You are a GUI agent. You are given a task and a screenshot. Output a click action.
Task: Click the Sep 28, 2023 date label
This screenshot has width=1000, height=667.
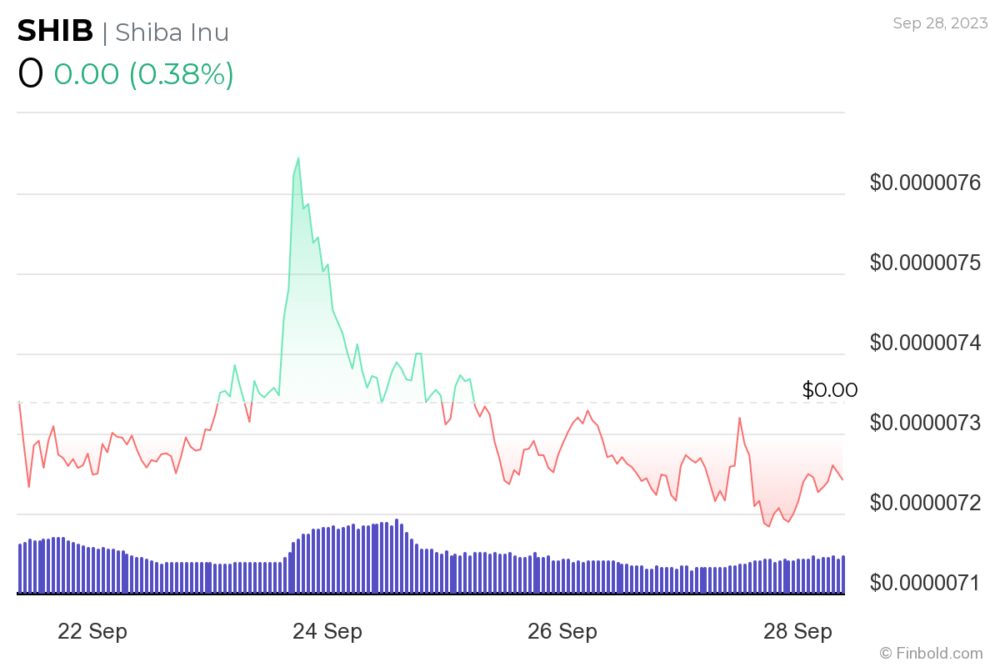click(940, 23)
